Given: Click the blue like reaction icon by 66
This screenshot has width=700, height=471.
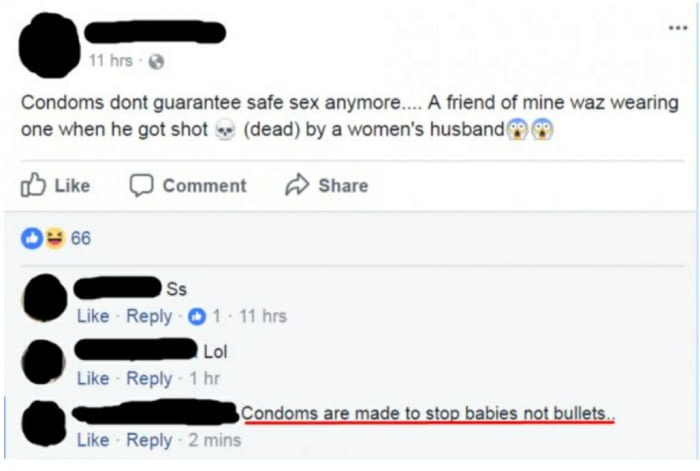Looking at the screenshot, I should pos(32,238).
